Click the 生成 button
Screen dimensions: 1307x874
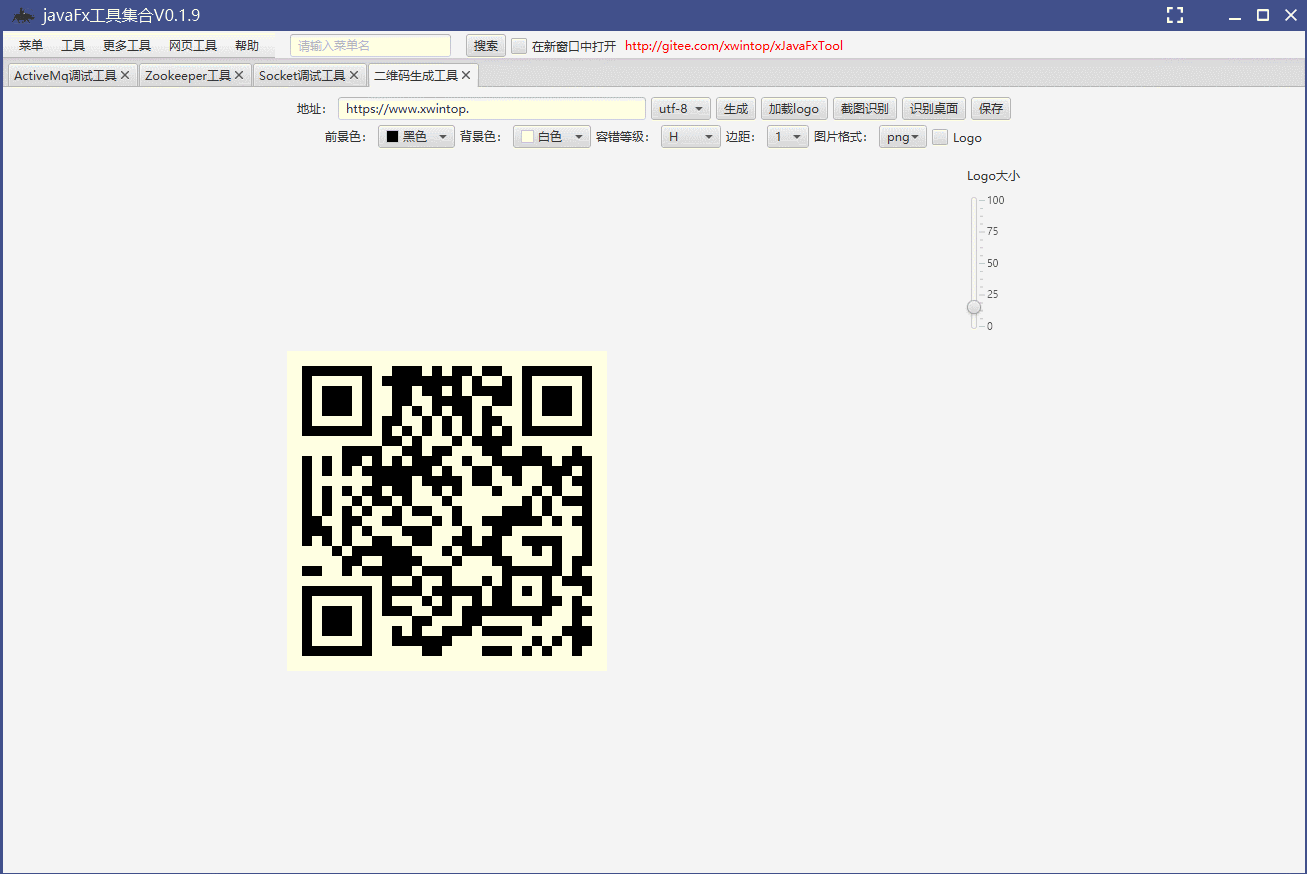pos(736,108)
